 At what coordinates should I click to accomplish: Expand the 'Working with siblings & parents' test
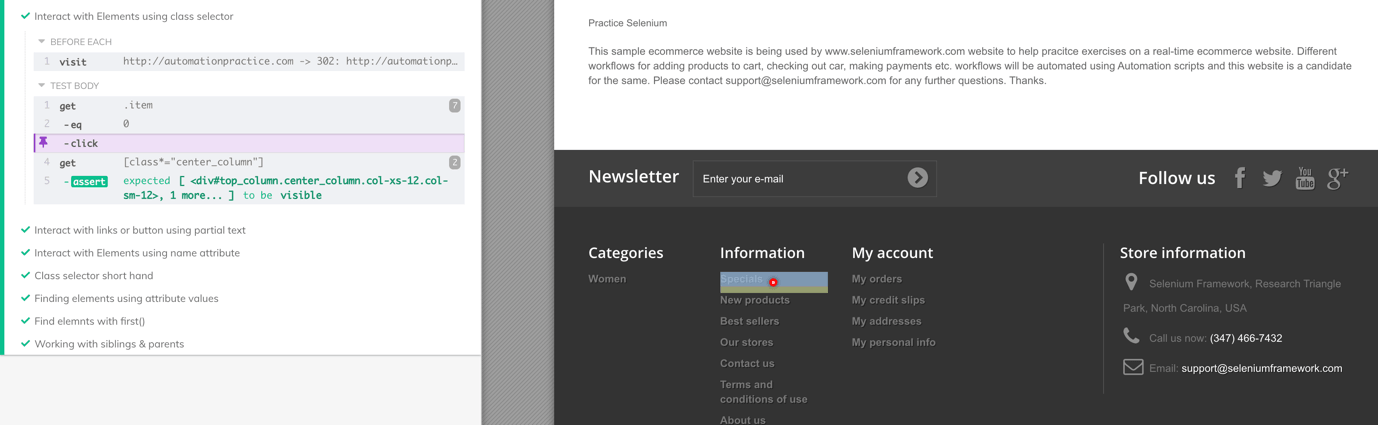[x=109, y=344]
